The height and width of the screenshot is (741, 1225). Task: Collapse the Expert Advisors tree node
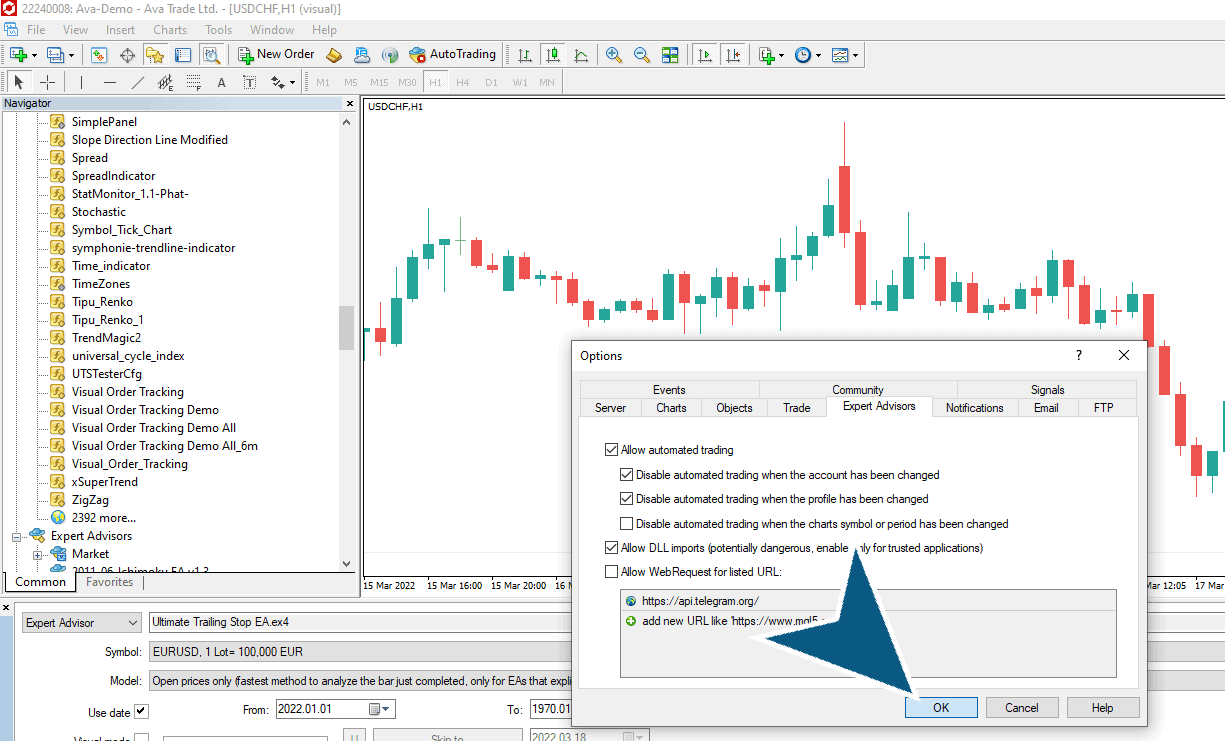pyautogui.click(x=17, y=536)
